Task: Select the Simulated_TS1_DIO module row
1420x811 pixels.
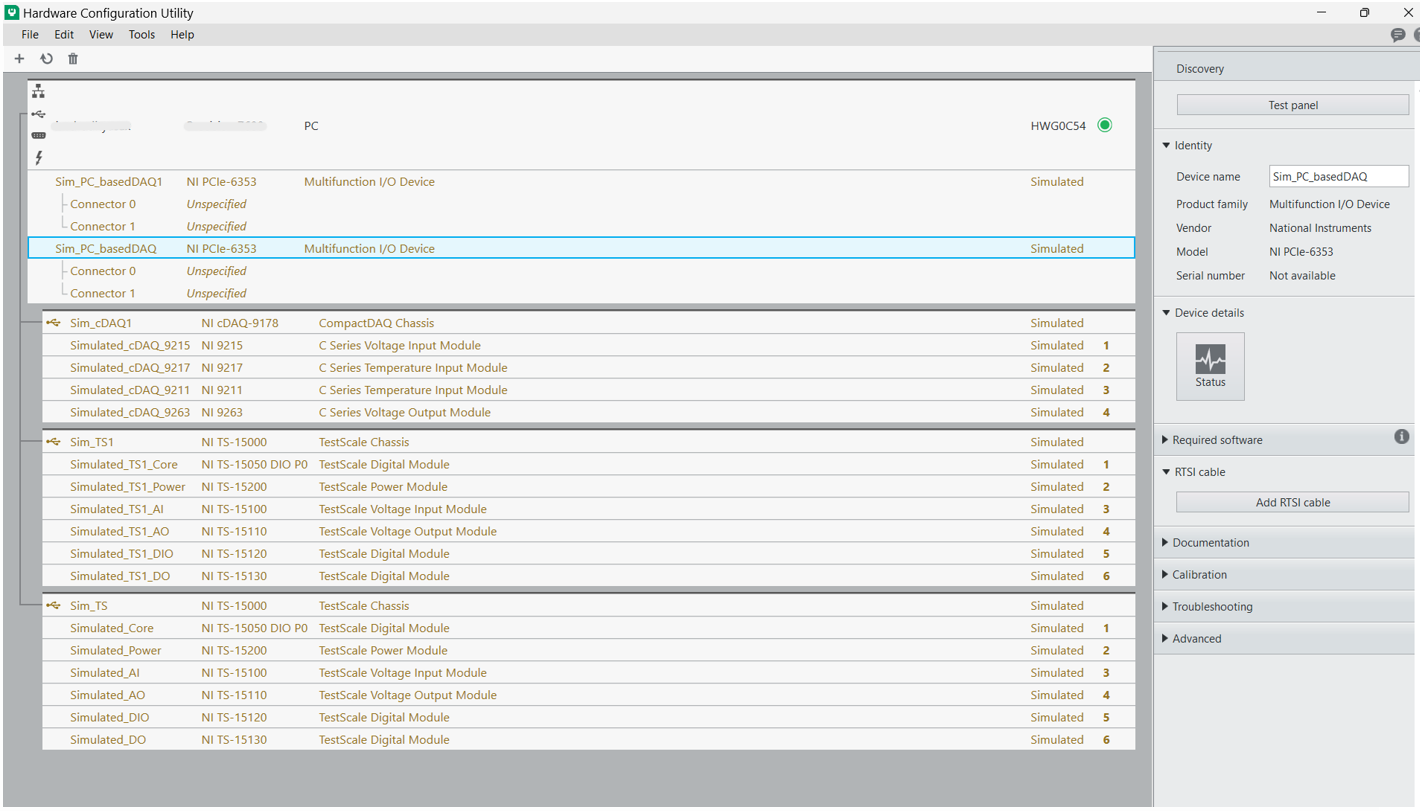Action: (589, 554)
